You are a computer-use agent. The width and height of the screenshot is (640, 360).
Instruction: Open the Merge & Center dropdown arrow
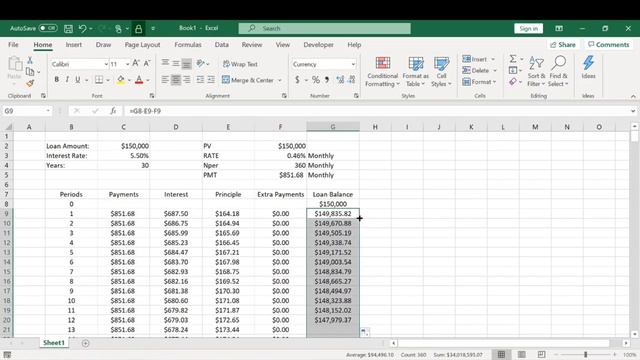(280, 80)
